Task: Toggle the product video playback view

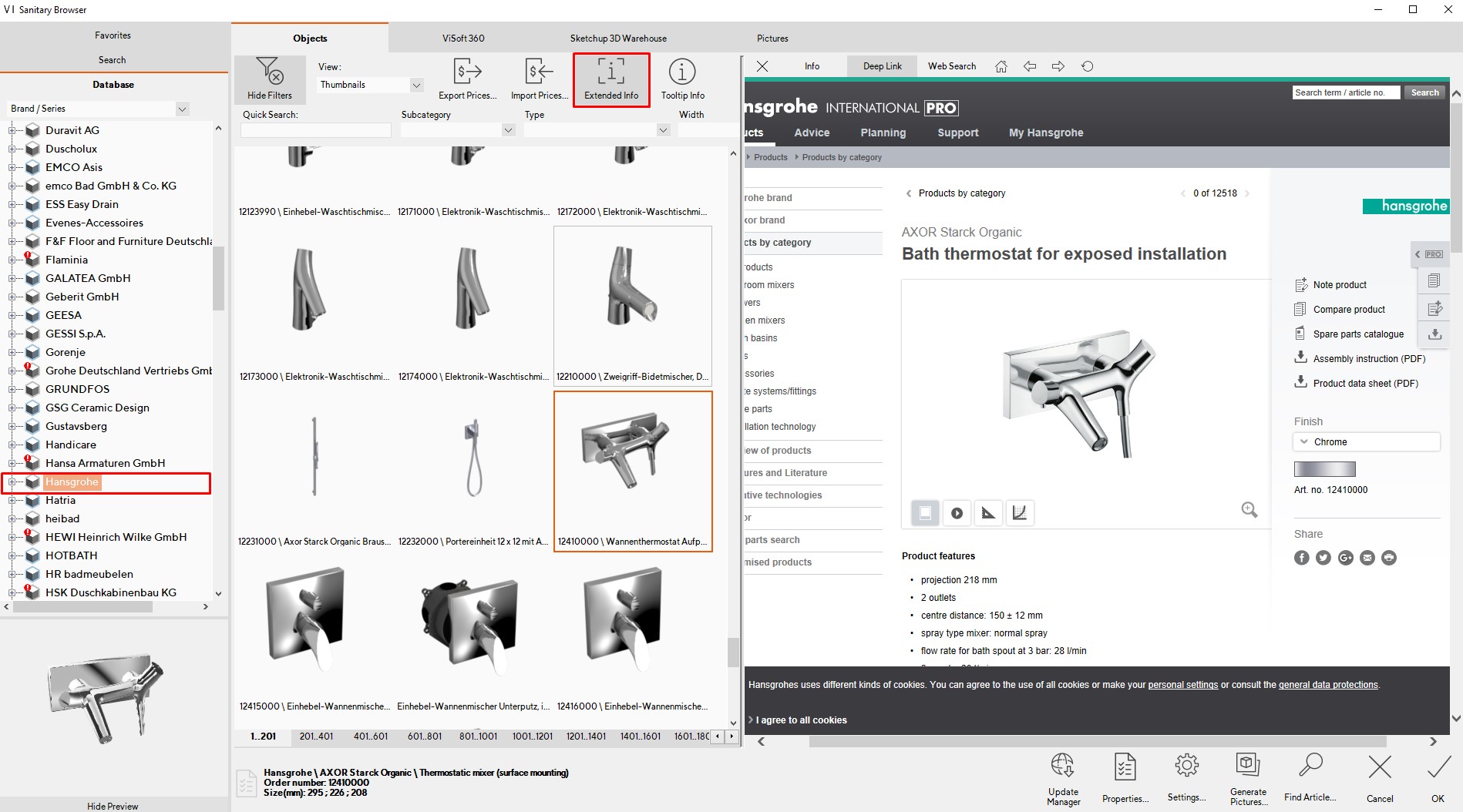Action: coord(956,512)
